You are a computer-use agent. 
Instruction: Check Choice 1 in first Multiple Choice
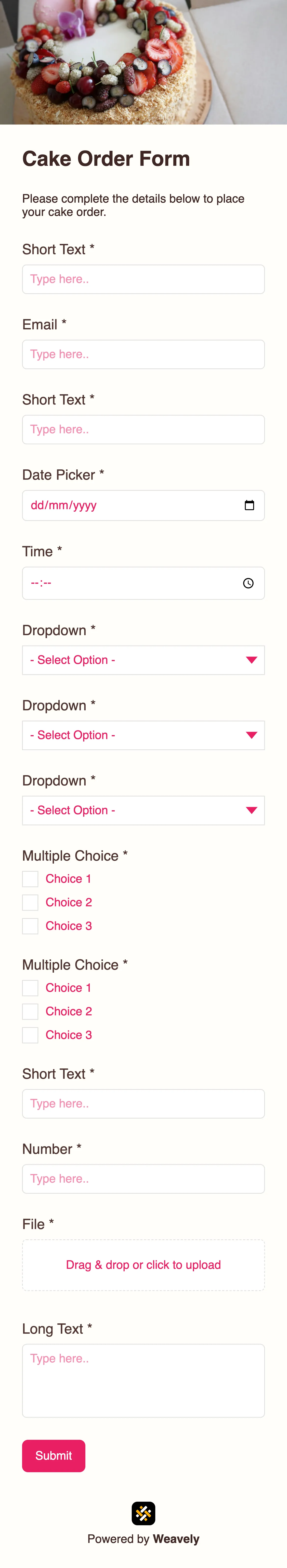click(x=30, y=879)
